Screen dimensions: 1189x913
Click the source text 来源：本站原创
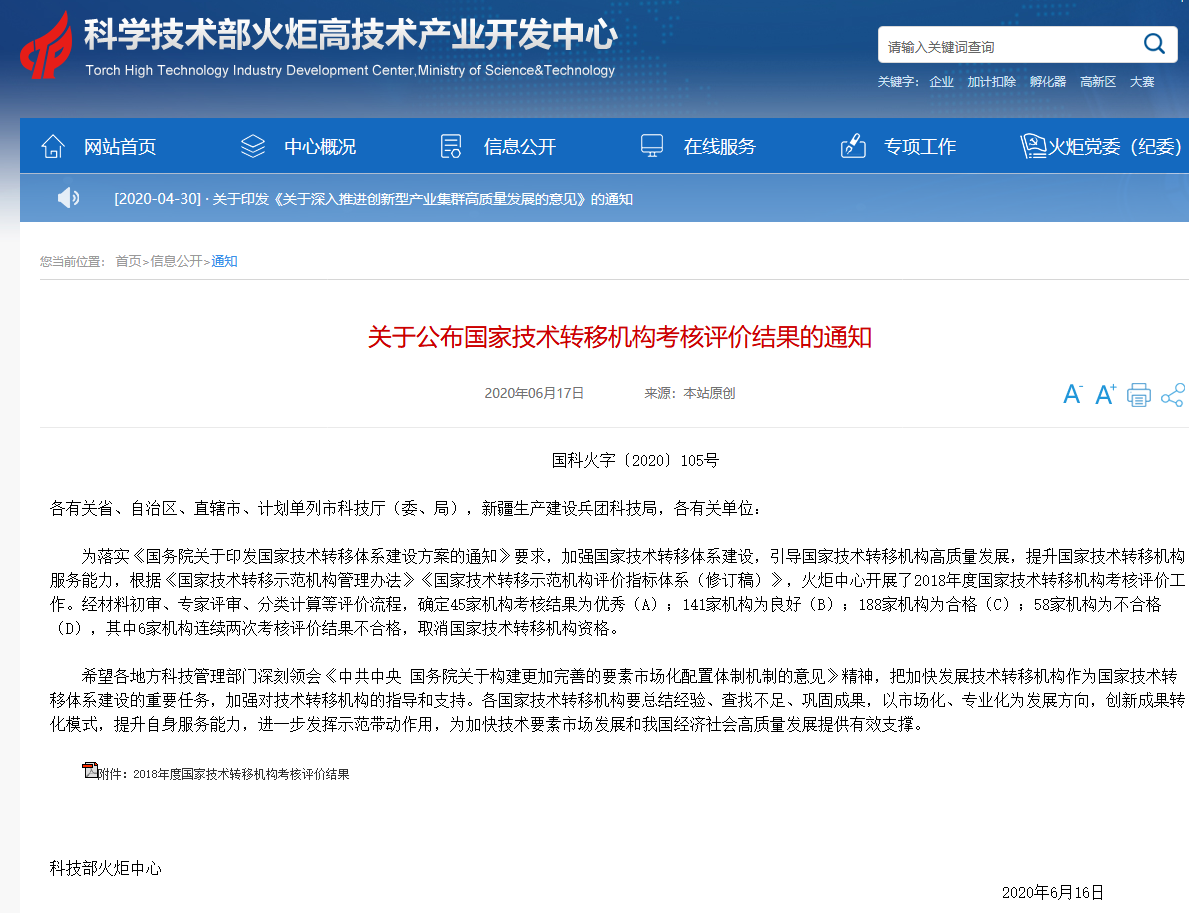pos(689,393)
